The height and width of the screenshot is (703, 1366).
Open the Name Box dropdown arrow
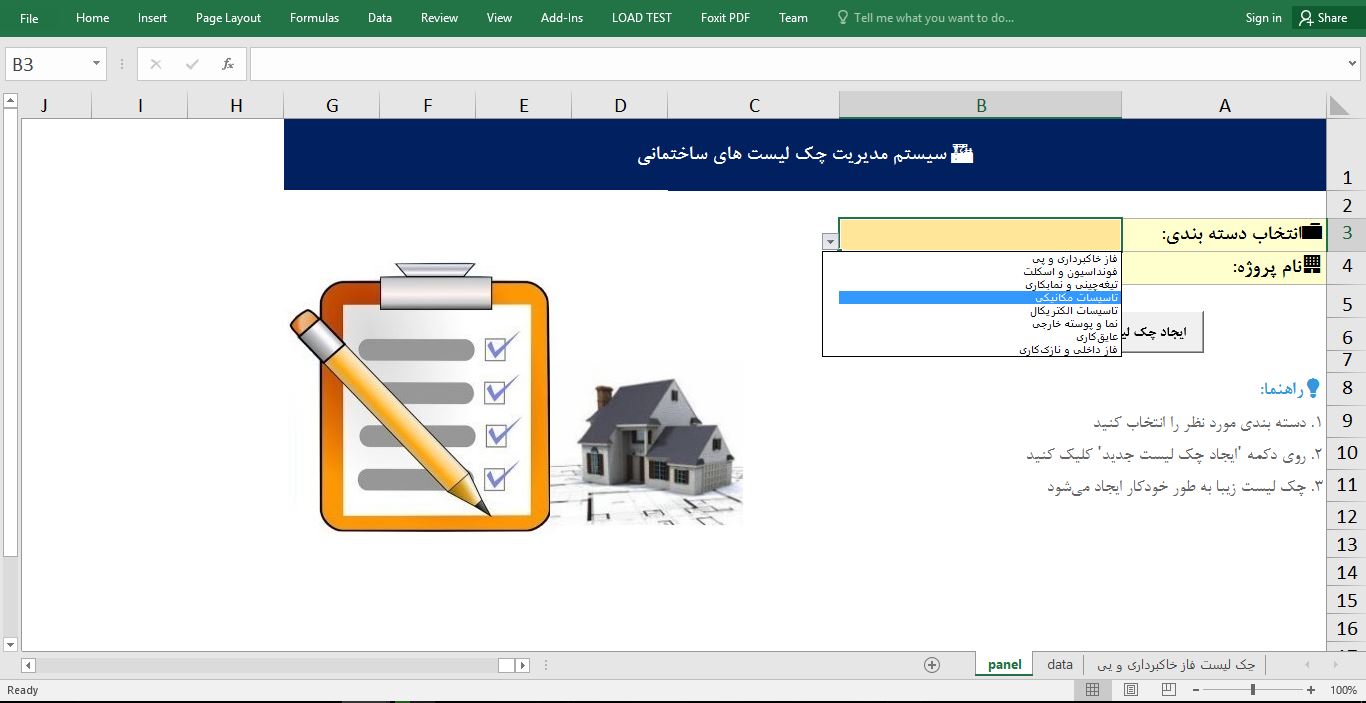(94, 62)
